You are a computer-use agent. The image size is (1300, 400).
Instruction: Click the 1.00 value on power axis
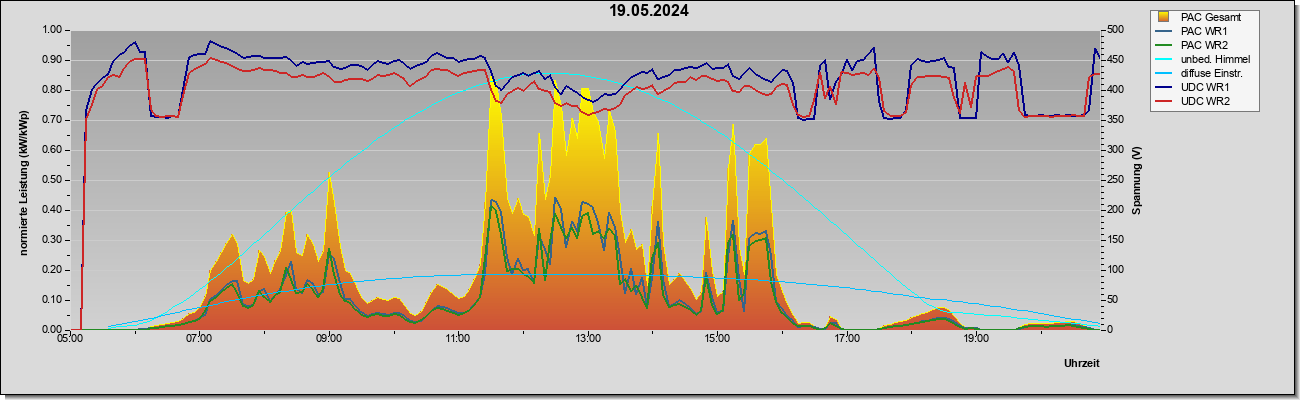point(50,30)
